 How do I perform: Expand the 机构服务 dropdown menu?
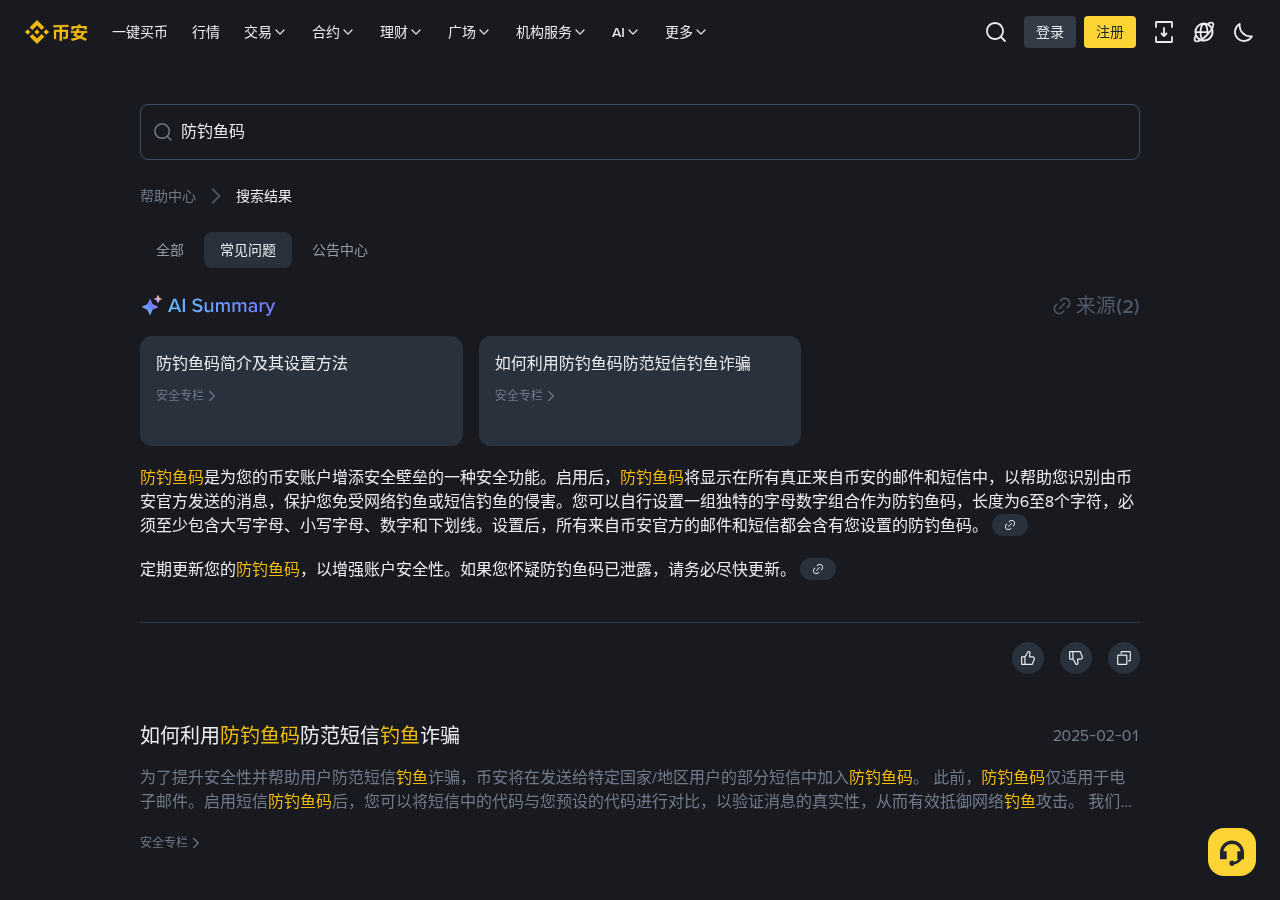click(551, 32)
